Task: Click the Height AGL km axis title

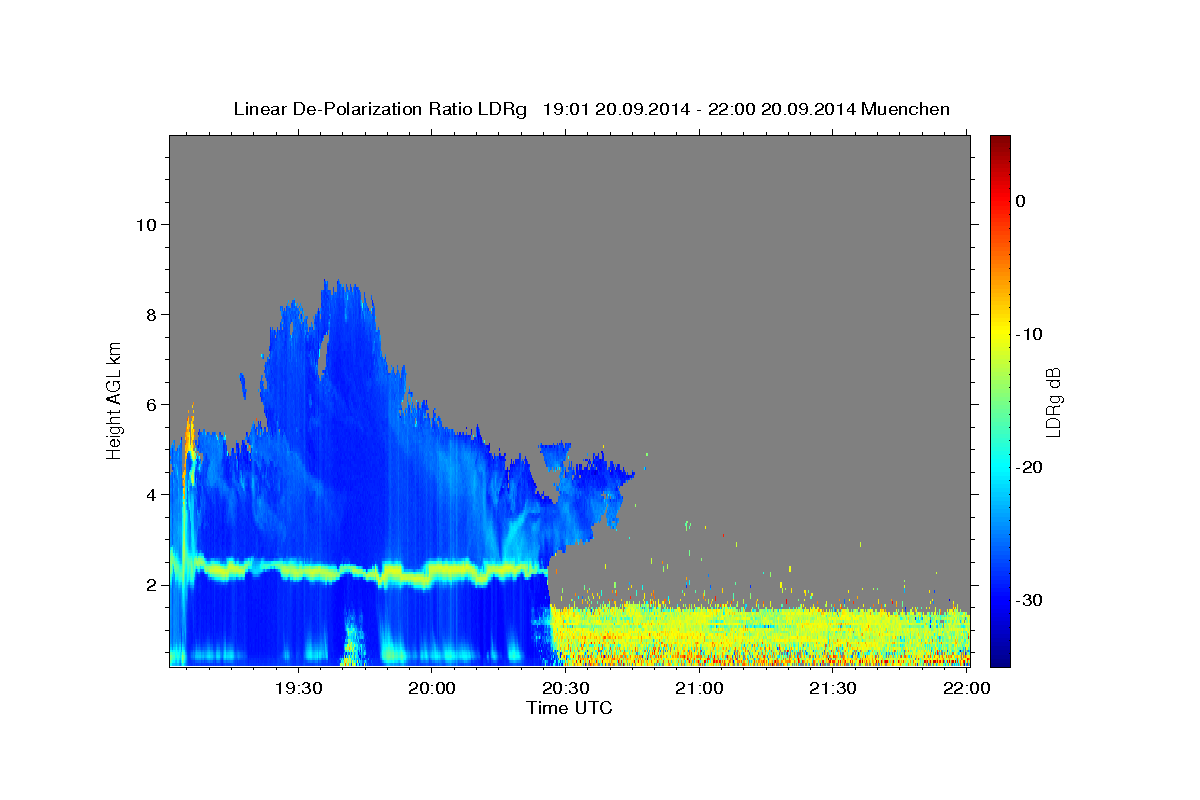Action: [115, 400]
